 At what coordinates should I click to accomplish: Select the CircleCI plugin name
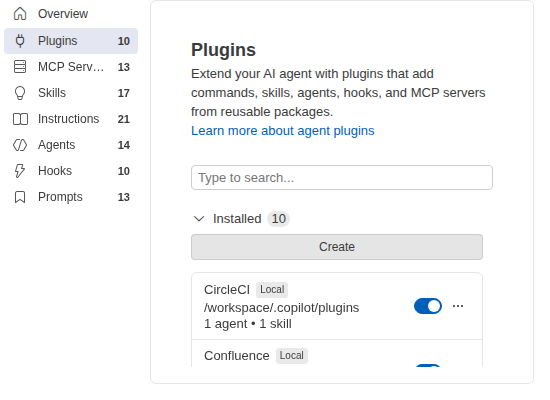[x=227, y=290]
